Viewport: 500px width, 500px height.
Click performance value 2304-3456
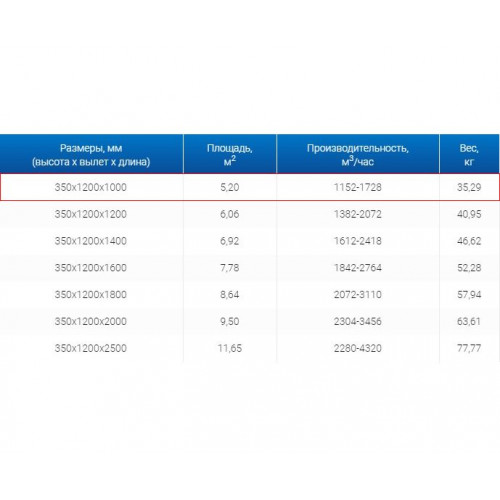(358, 322)
